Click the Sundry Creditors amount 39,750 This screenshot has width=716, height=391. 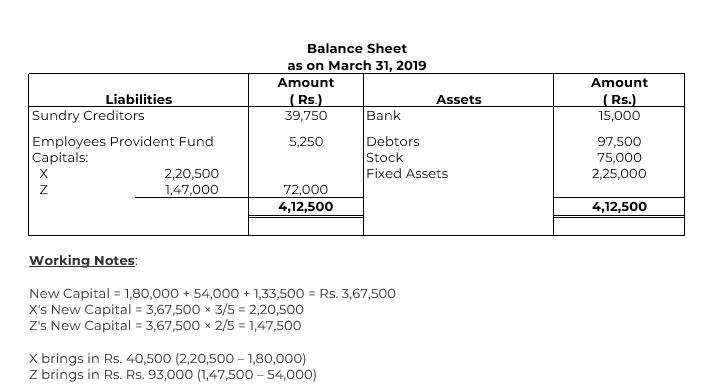tap(306, 116)
